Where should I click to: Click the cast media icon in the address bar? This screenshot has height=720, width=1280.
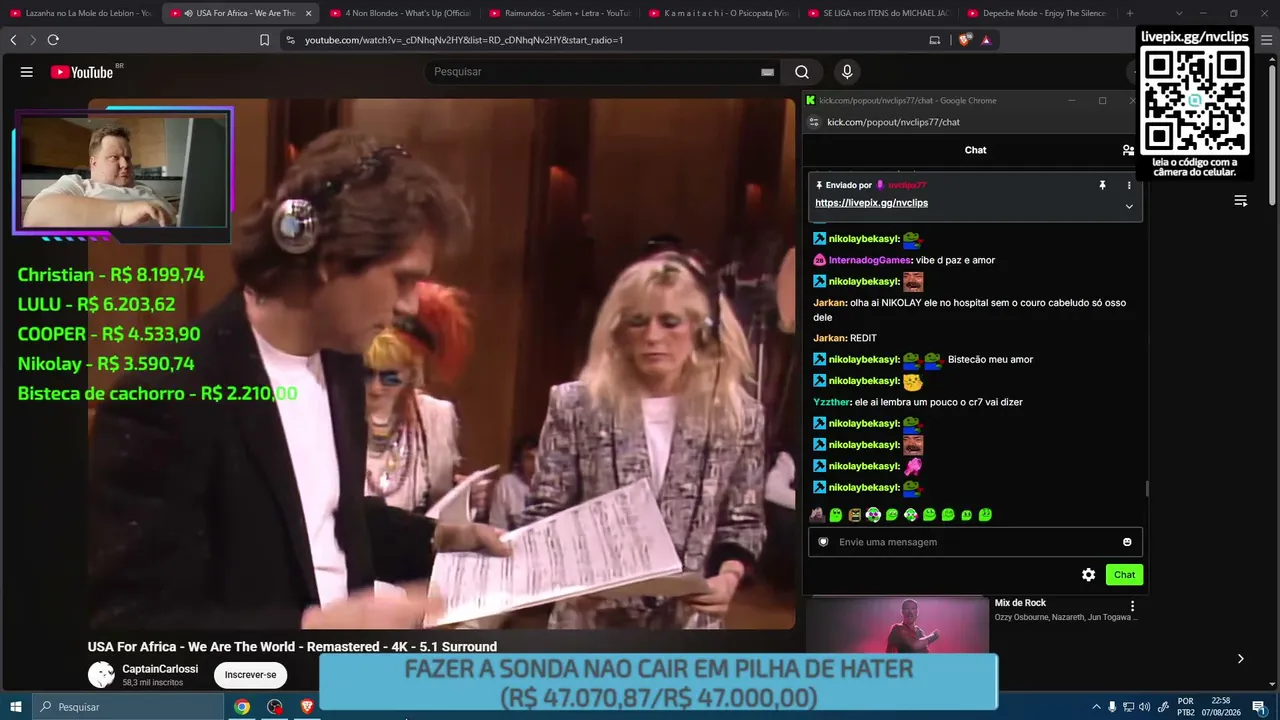(935, 40)
